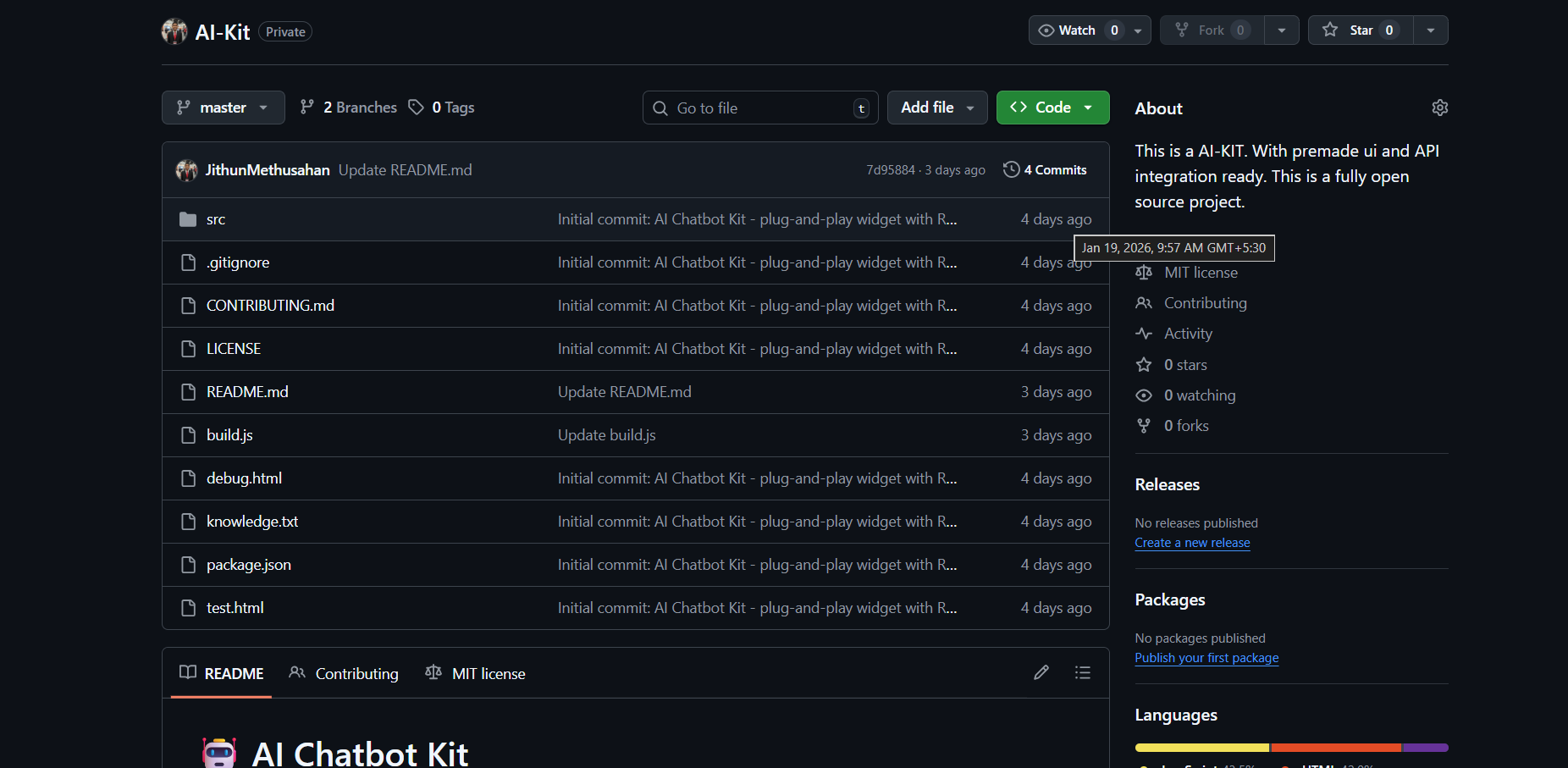This screenshot has width=1568, height=768.
Task: Click the repository owner avatar beside AI-Kit
Action: click(x=174, y=31)
